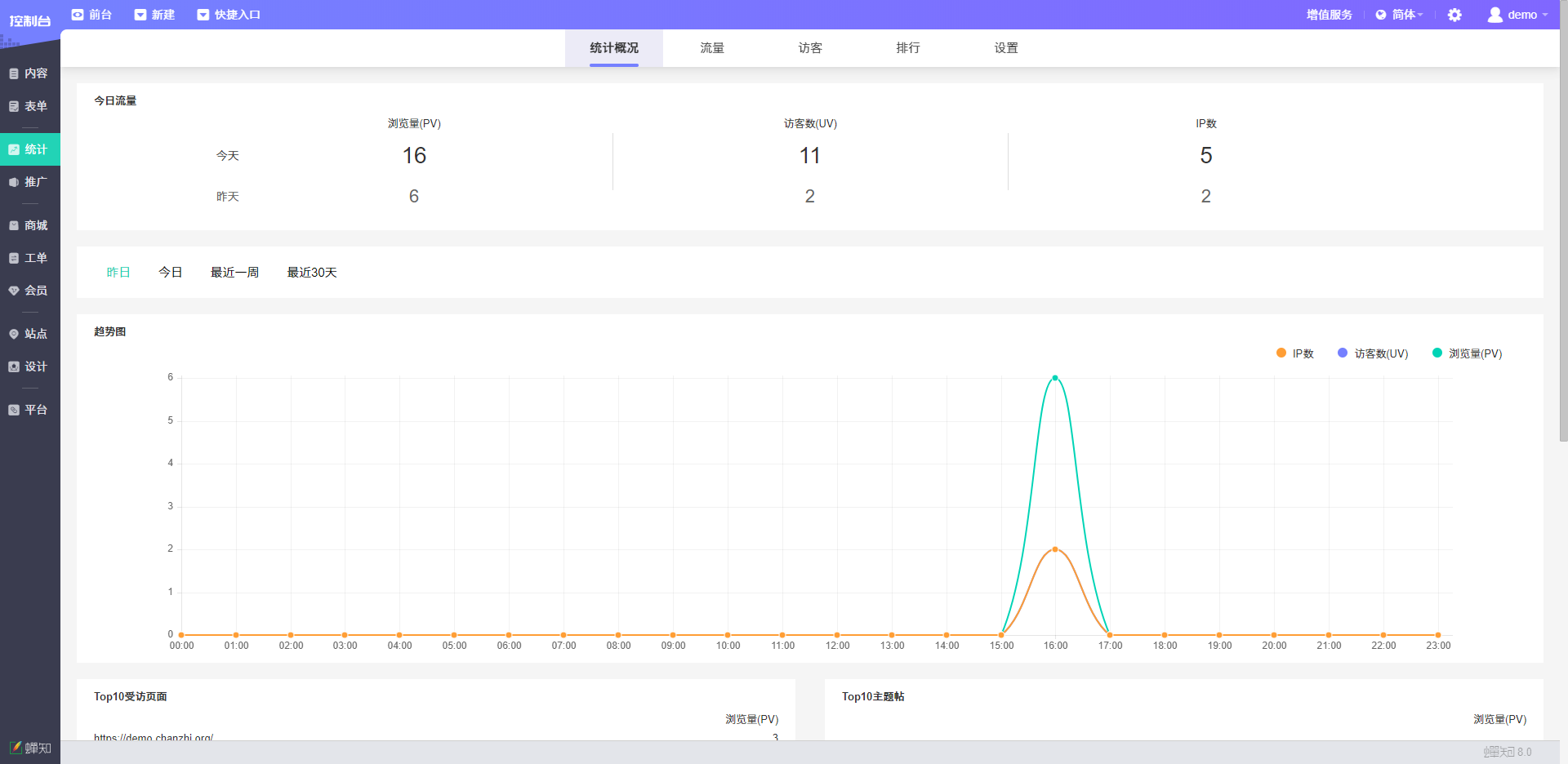
Task: Toggle the 访客数(UV) series in chart legend
Action: (1372, 353)
